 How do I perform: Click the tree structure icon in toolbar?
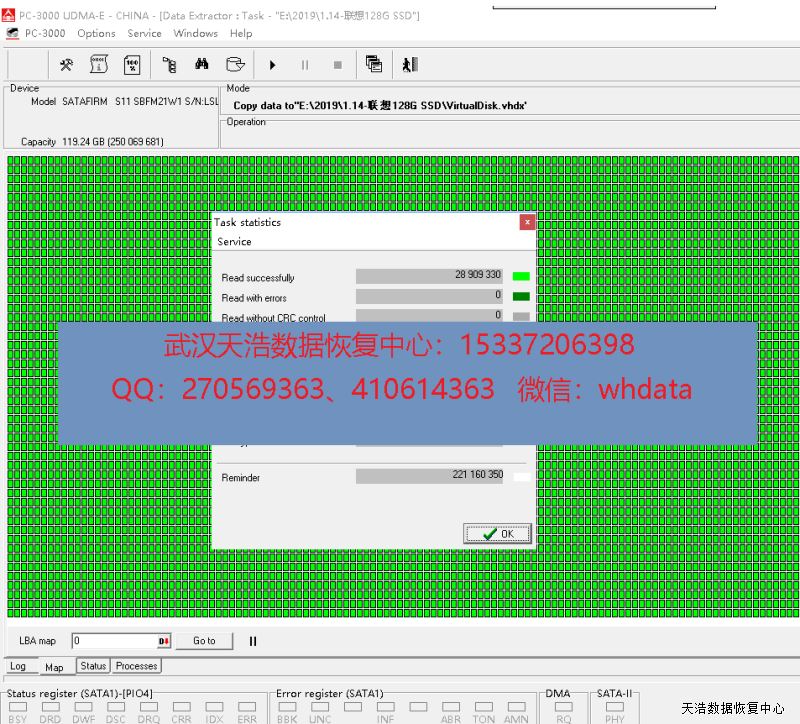point(169,65)
